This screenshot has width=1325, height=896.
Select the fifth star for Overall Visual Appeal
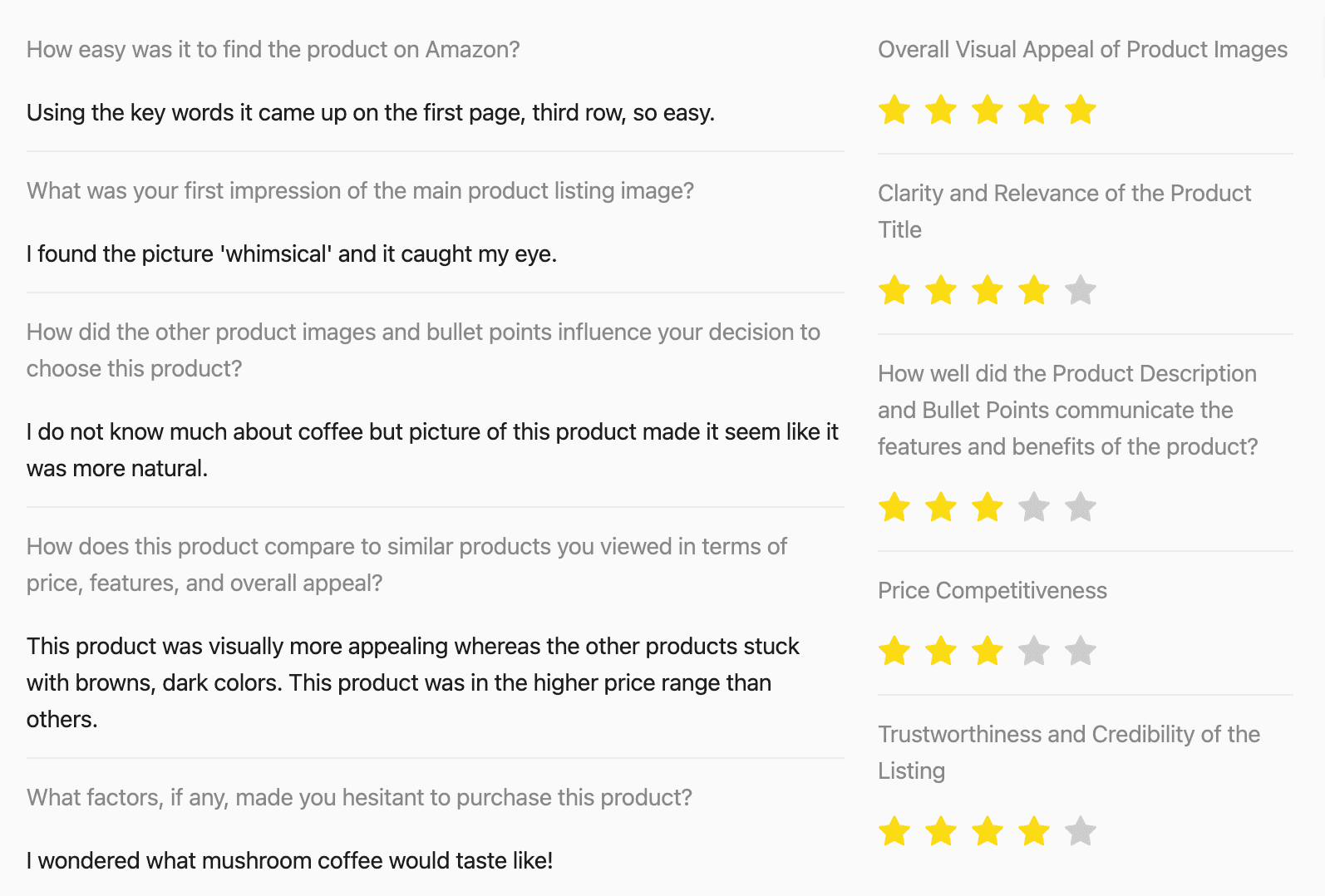pyautogui.click(x=1081, y=110)
